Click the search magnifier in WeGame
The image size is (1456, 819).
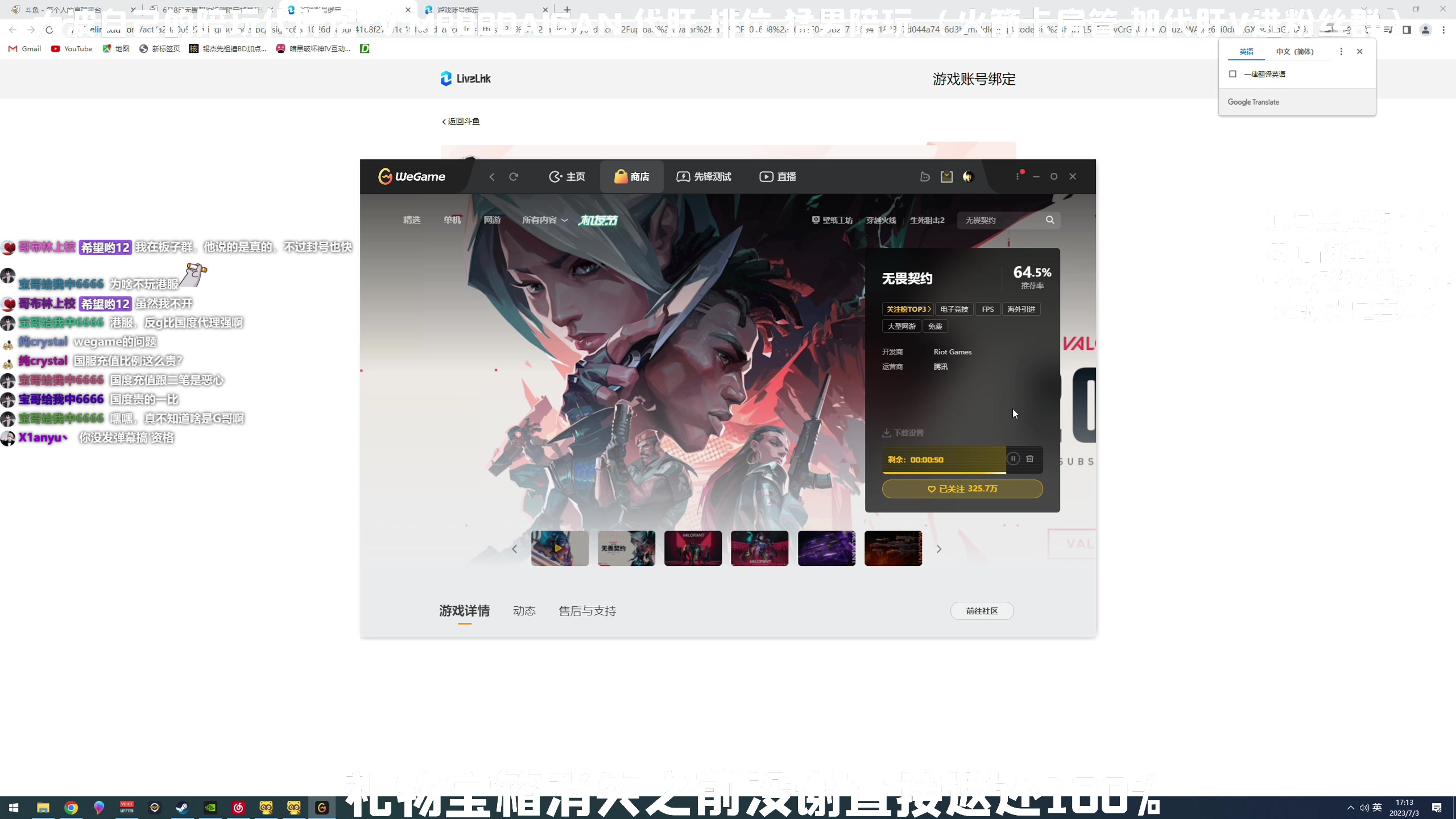(1050, 220)
